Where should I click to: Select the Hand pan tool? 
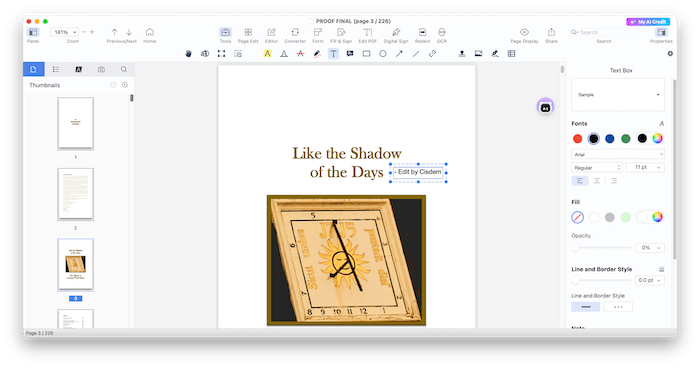188,54
